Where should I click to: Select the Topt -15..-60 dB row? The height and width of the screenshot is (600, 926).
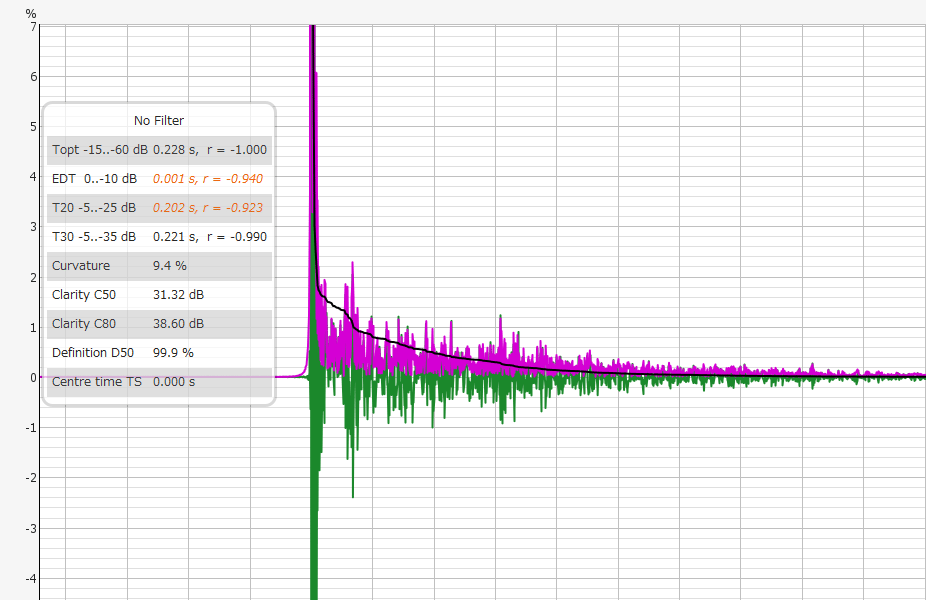159,150
